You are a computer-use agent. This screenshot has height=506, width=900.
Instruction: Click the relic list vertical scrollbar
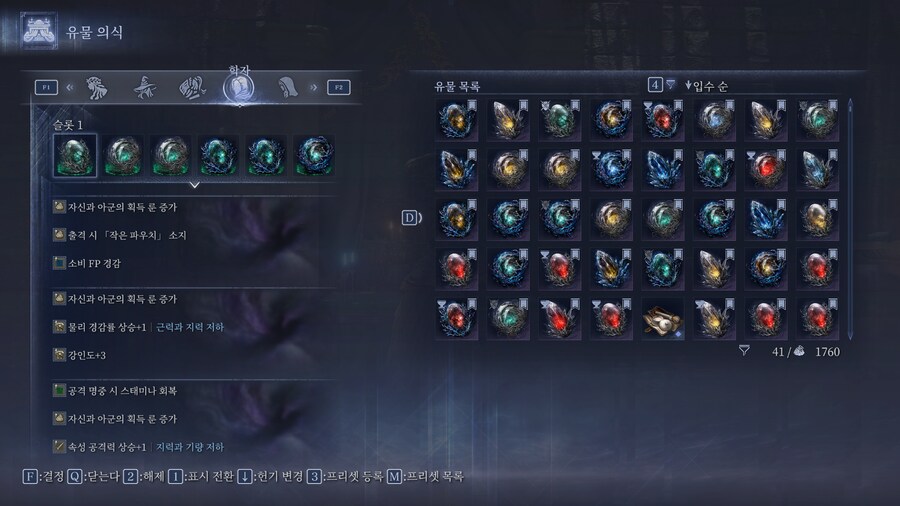click(x=850, y=220)
